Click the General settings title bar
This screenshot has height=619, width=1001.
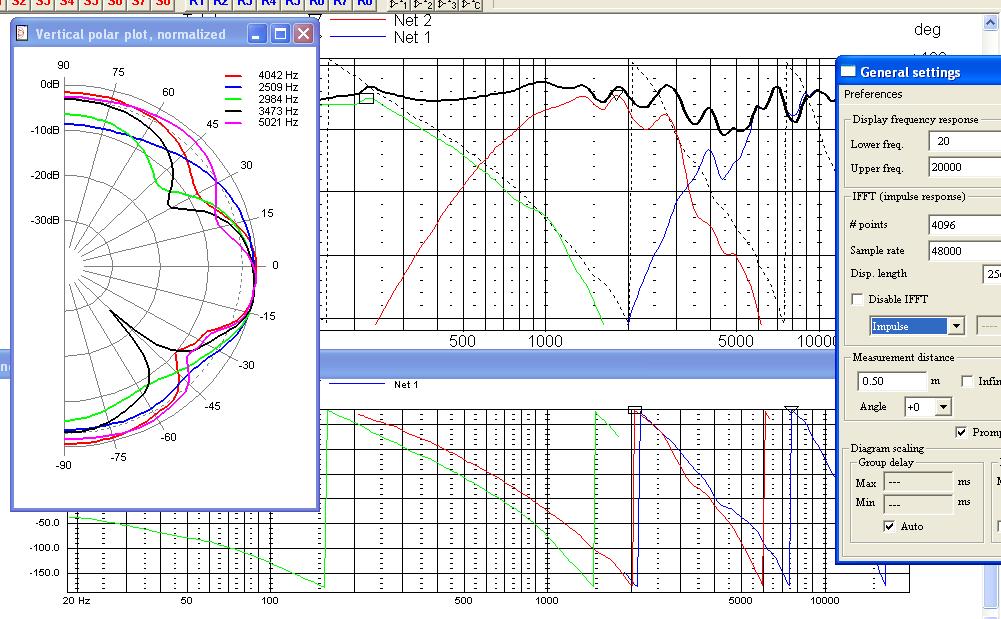918,72
